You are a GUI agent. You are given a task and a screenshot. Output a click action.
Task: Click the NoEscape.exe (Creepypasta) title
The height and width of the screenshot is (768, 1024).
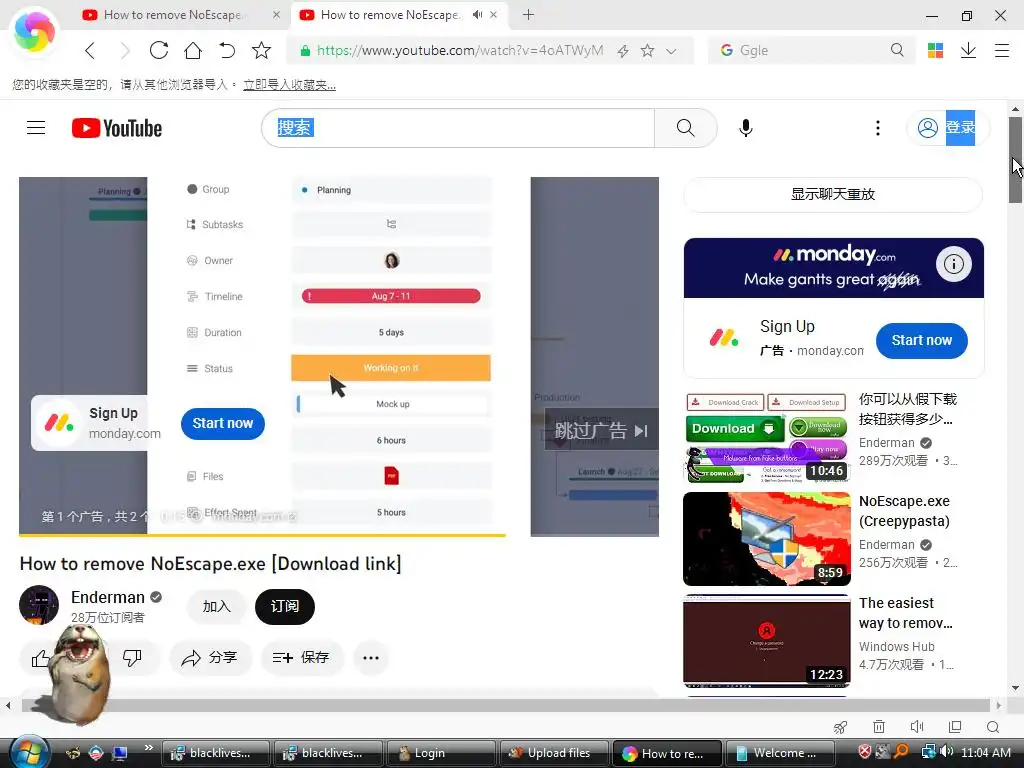[x=904, y=511]
